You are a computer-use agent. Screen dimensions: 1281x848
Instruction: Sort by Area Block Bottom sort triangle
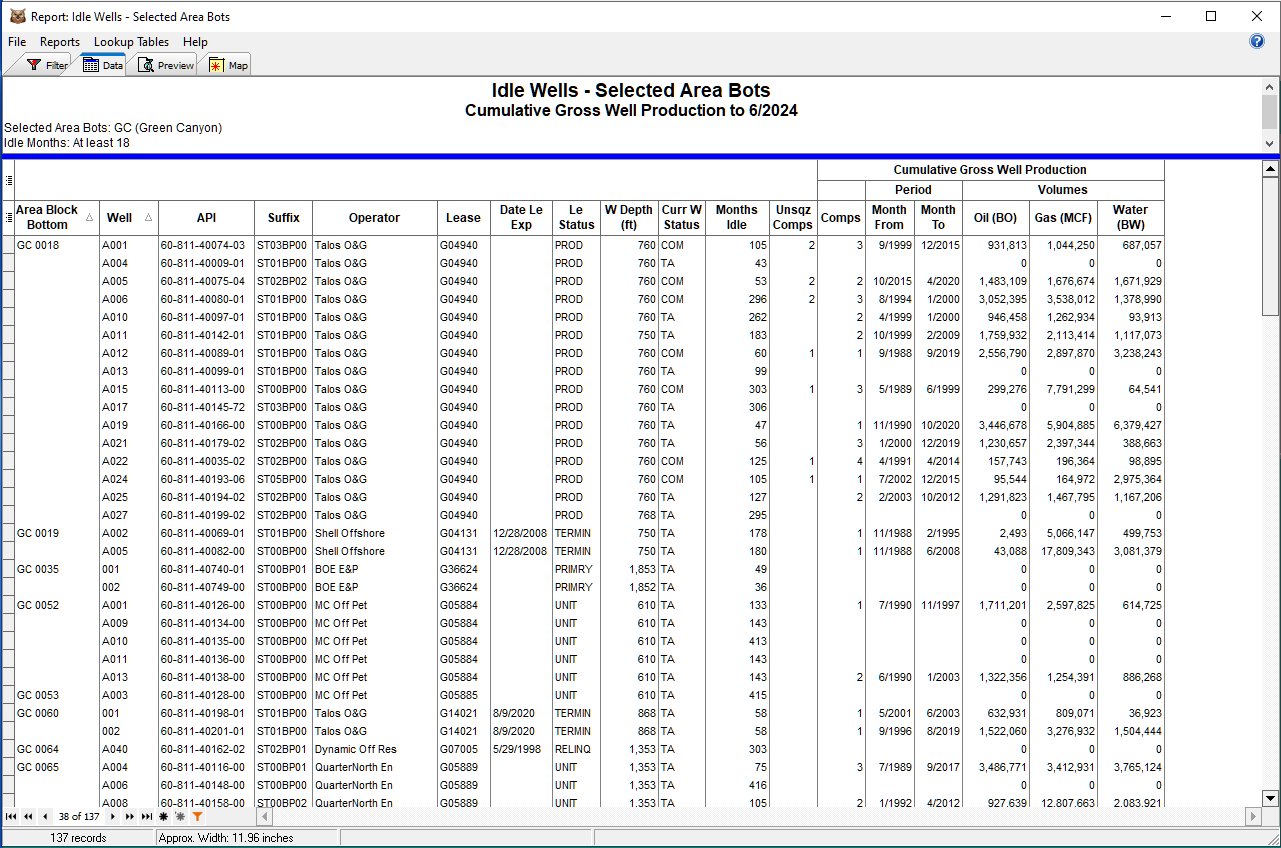tap(90, 217)
